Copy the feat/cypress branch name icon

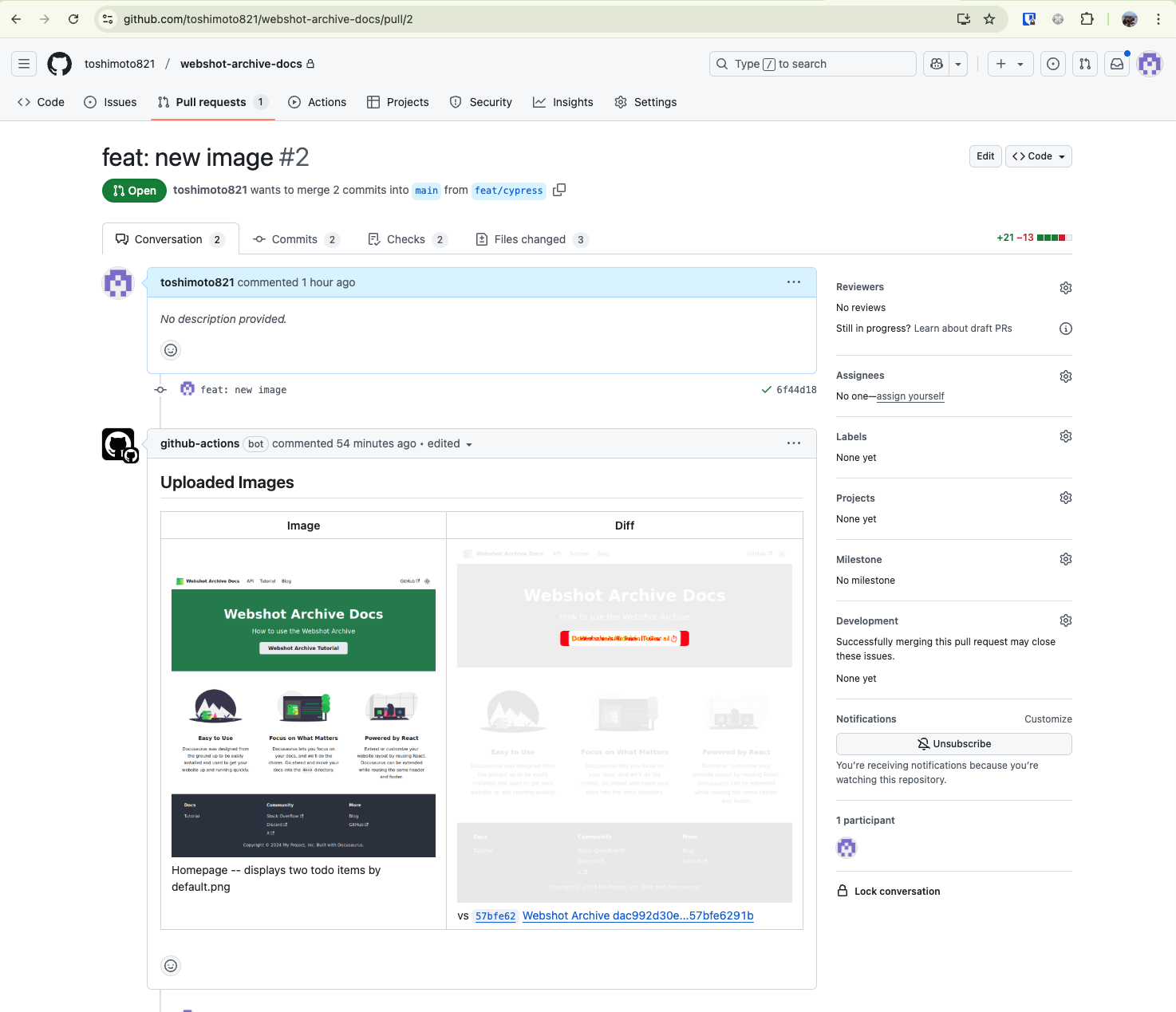(x=559, y=190)
